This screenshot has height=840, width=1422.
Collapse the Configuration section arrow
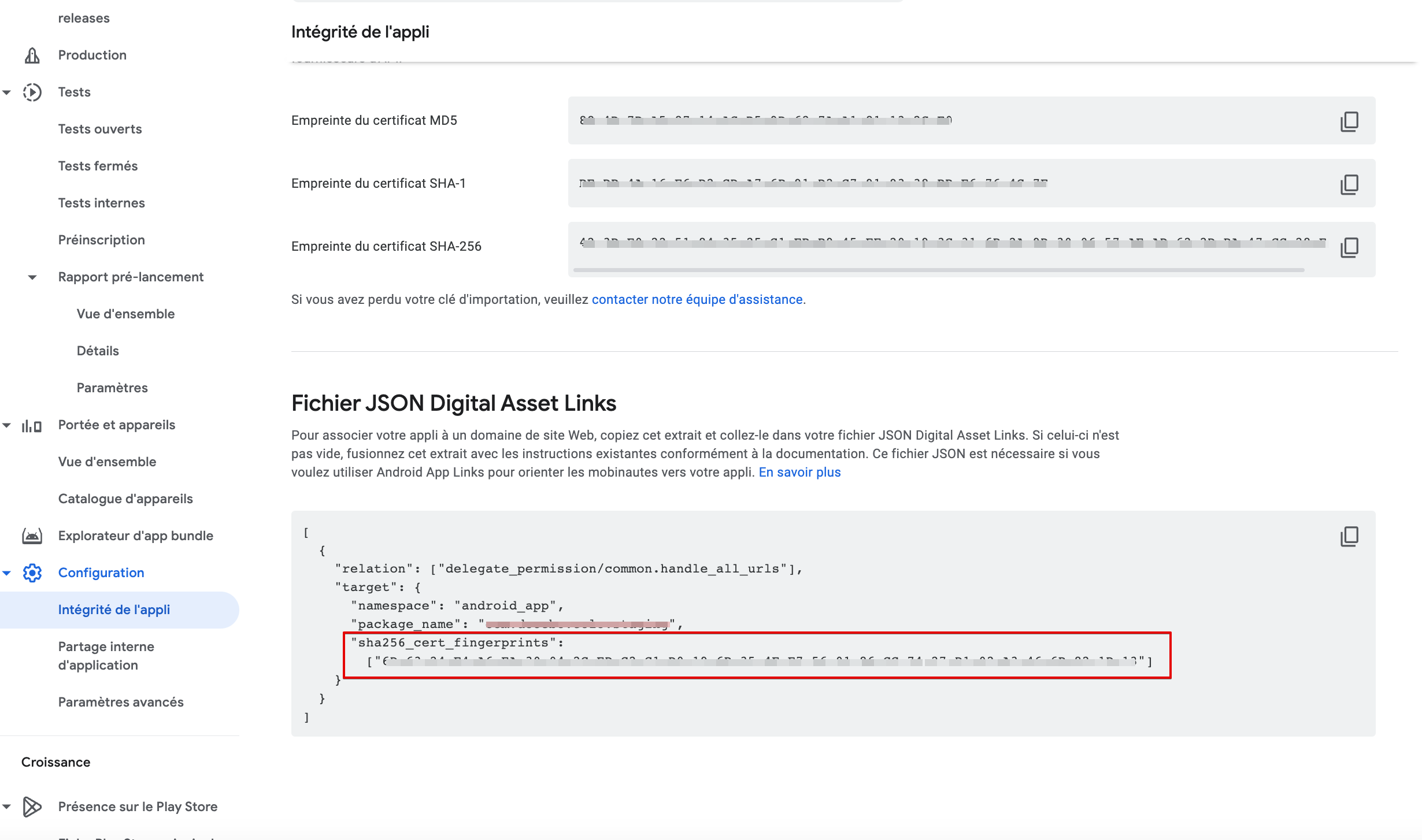point(7,573)
